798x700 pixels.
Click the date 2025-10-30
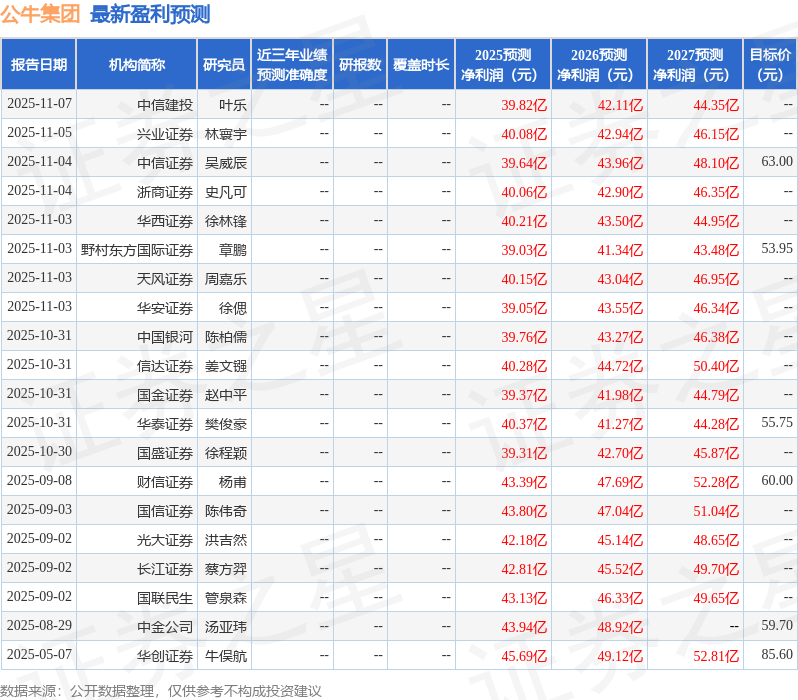pyautogui.click(x=39, y=452)
